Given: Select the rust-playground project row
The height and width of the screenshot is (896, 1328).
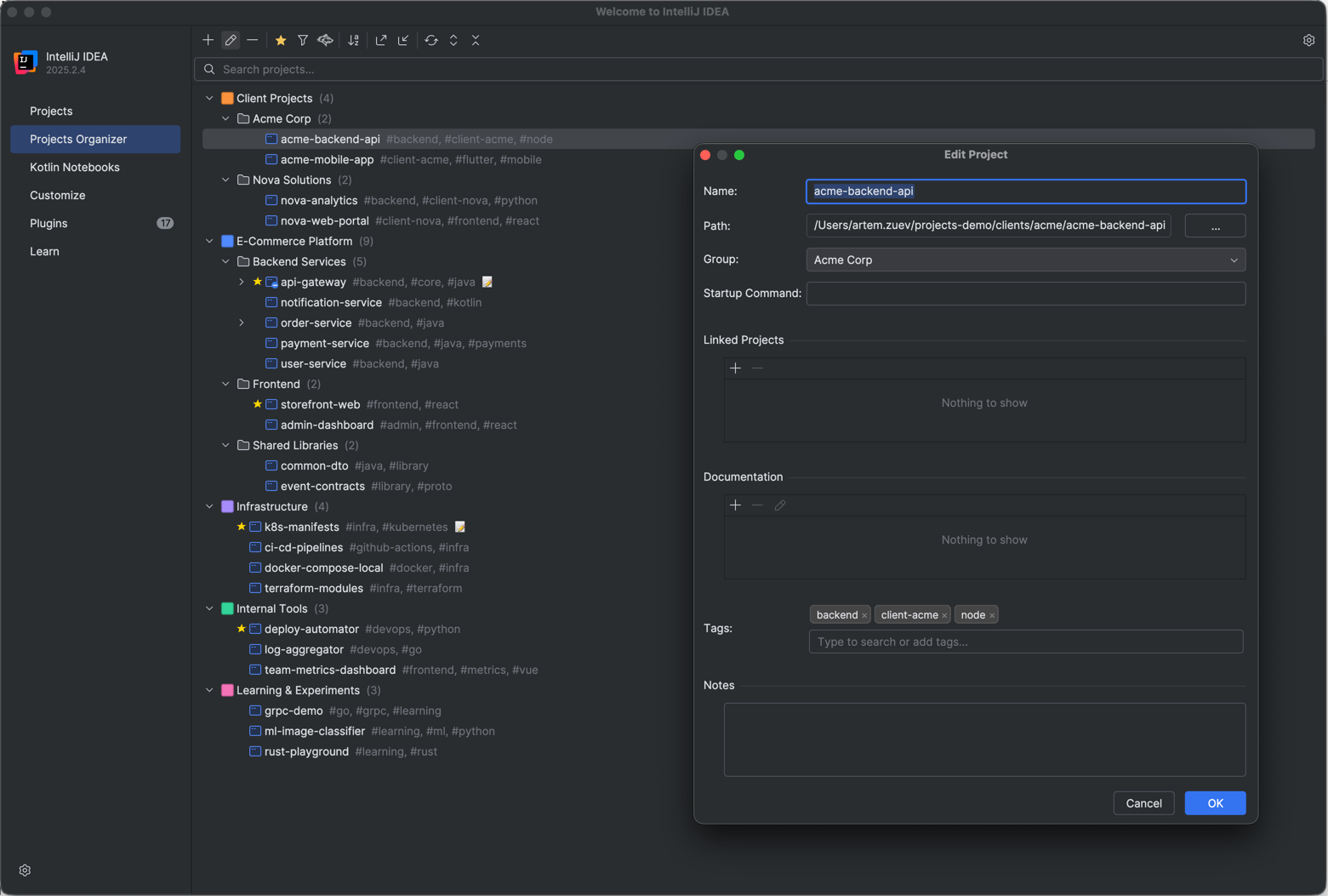Looking at the screenshot, I should [x=759, y=751].
